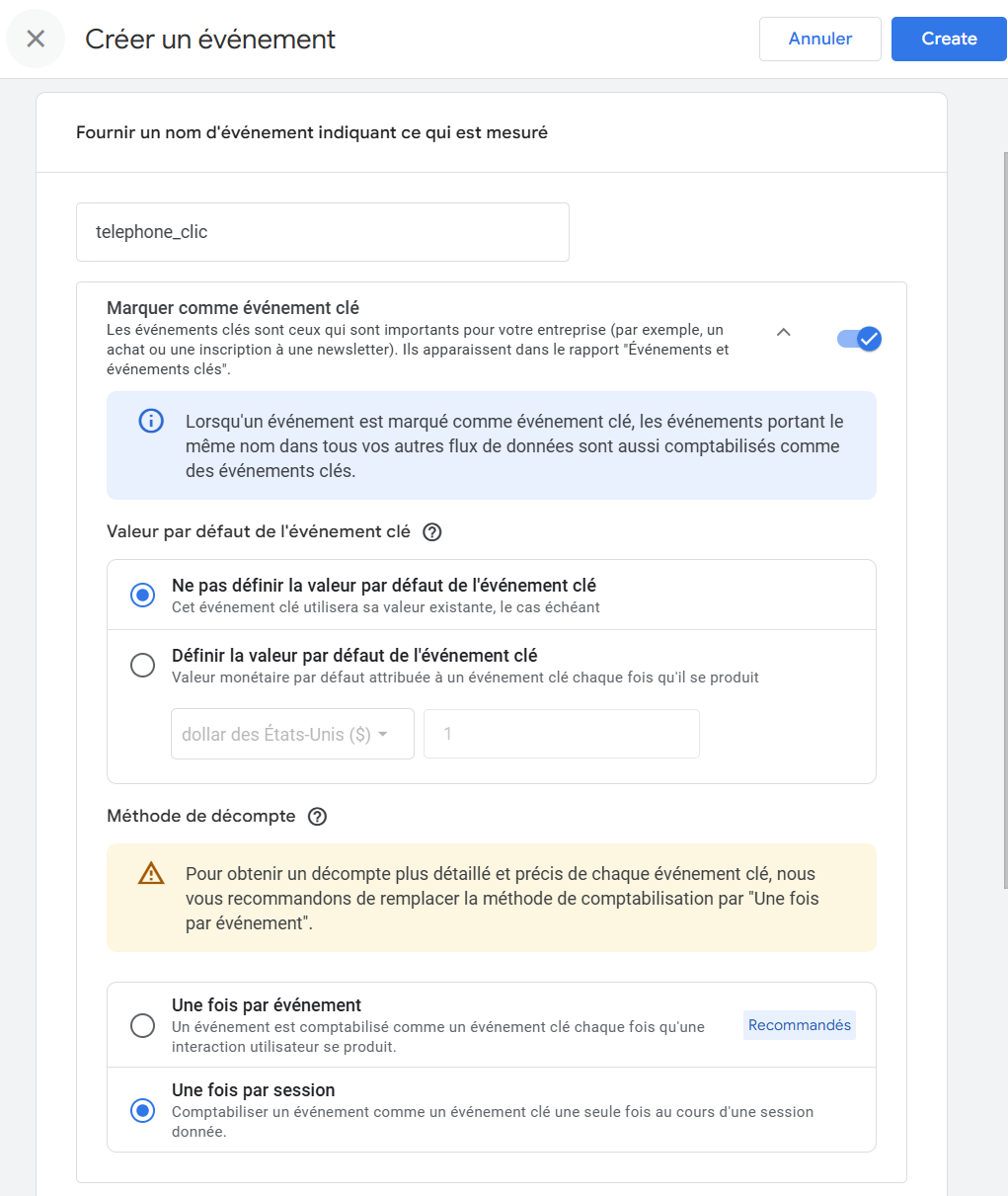1008x1196 pixels.
Task: Select Ne pas définir la valeur par défaut
Action: pyautogui.click(x=143, y=596)
